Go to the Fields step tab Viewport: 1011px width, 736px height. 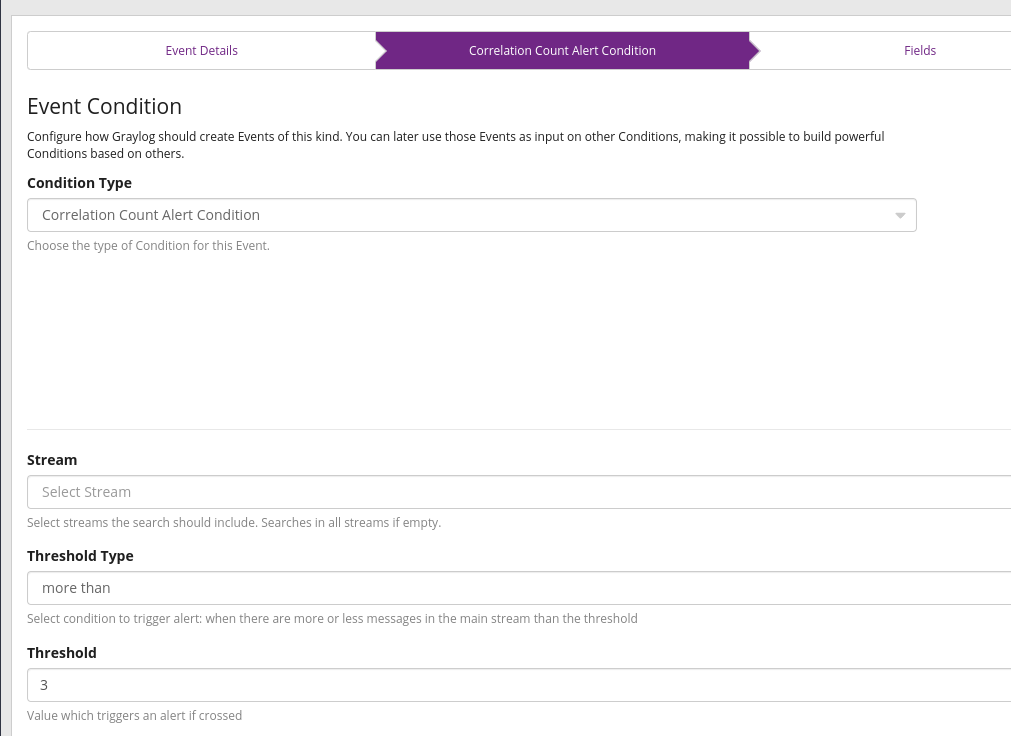[919, 51]
